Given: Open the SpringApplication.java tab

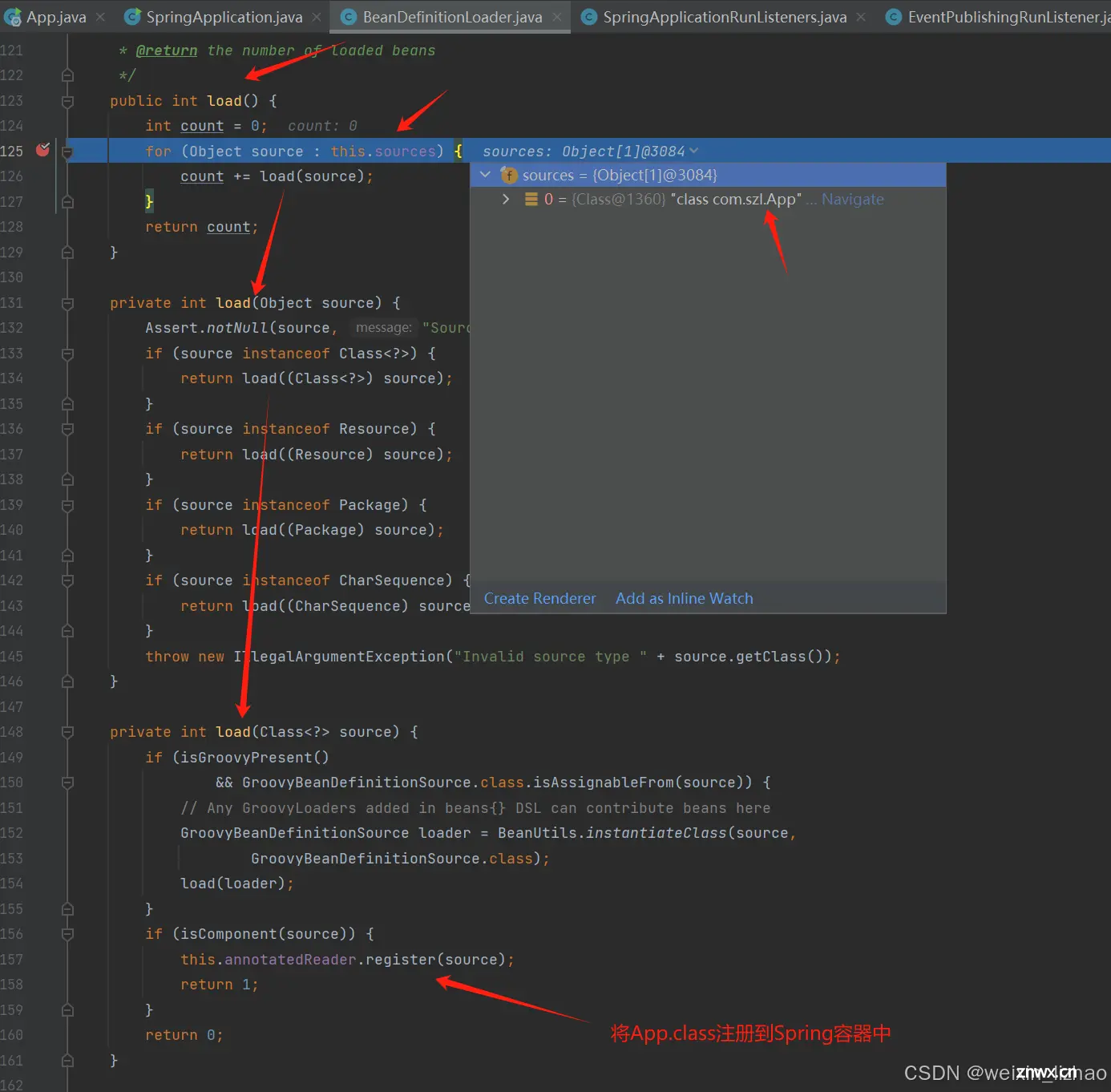Looking at the screenshot, I should pos(224,17).
